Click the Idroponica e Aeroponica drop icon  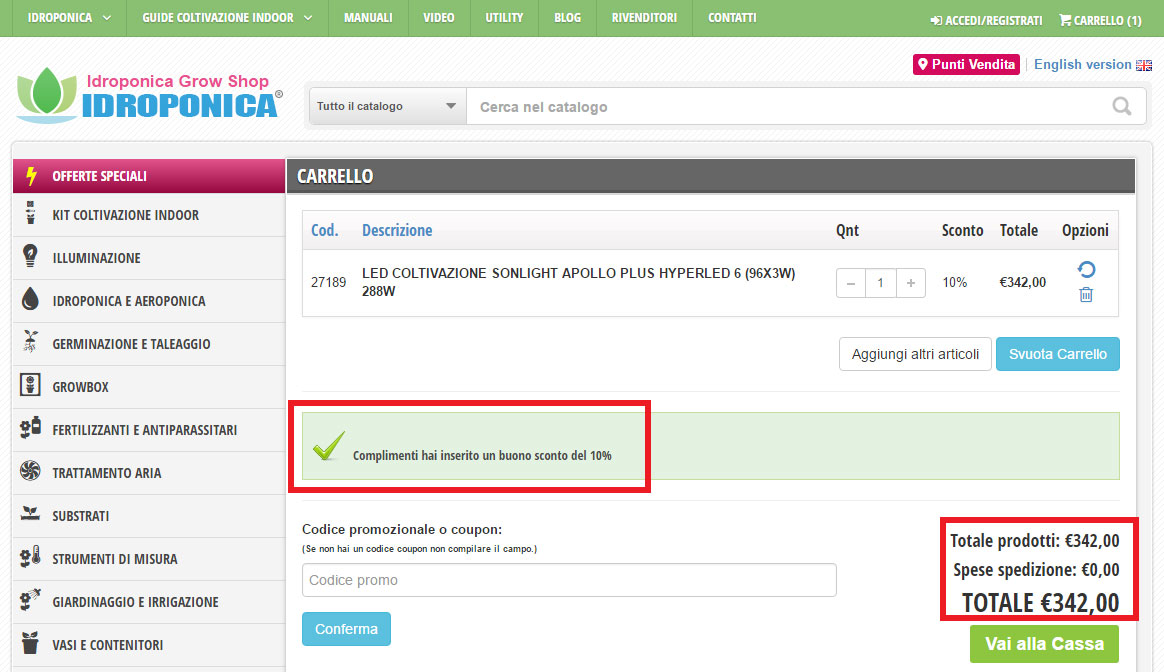click(30, 299)
